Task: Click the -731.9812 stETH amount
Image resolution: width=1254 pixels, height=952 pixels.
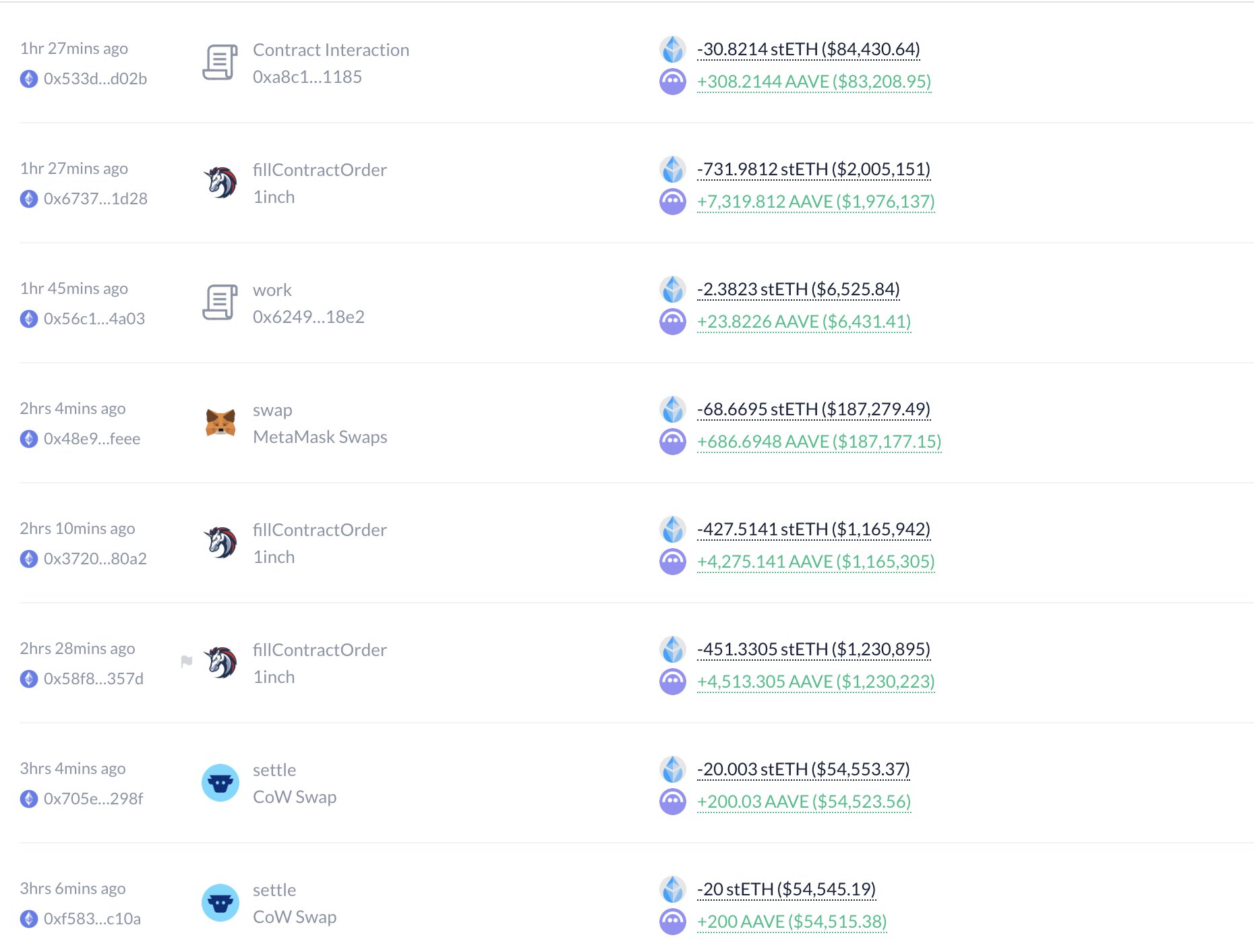Action: click(x=814, y=169)
